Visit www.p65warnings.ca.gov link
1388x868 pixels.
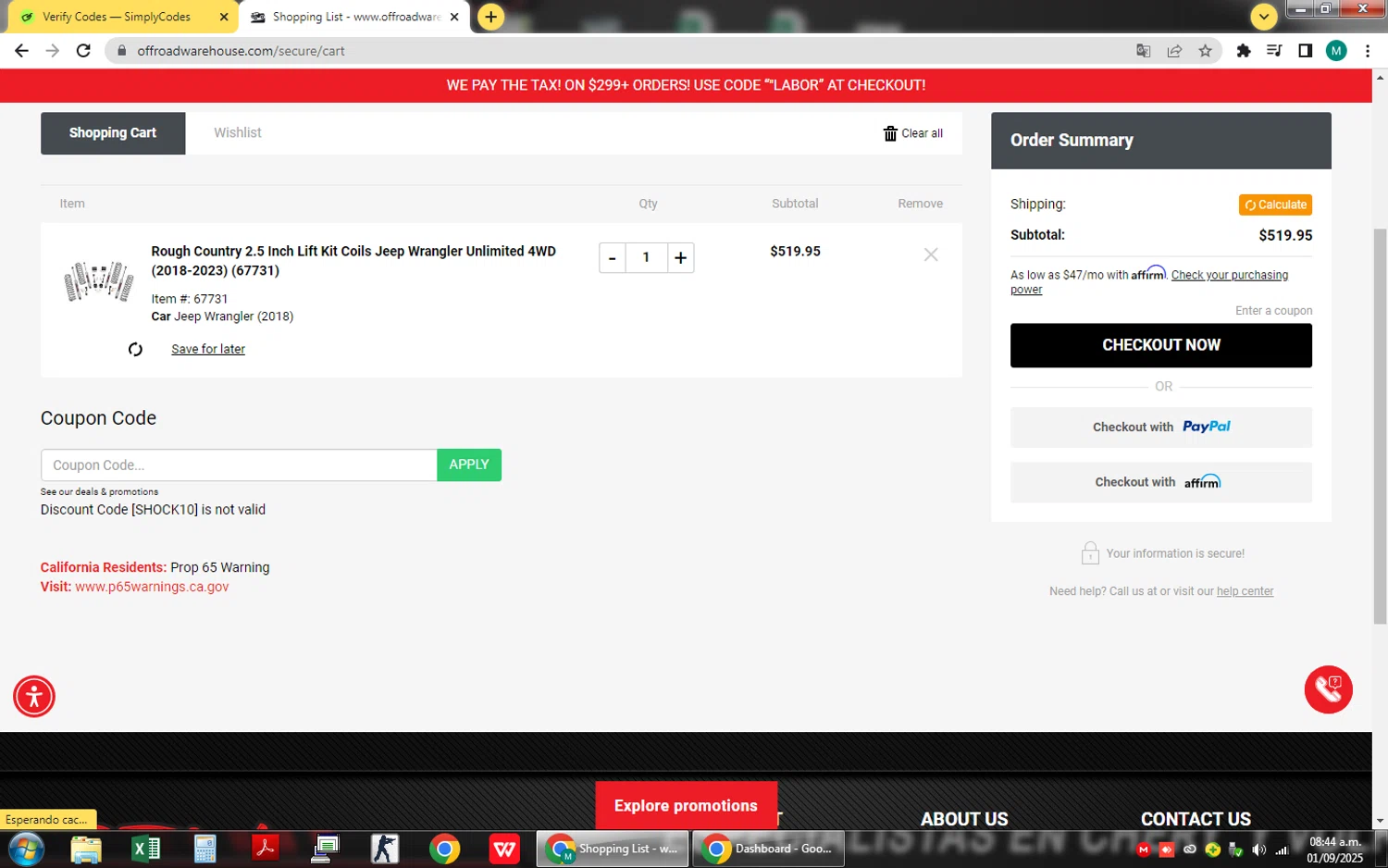click(x=152, y=587)
